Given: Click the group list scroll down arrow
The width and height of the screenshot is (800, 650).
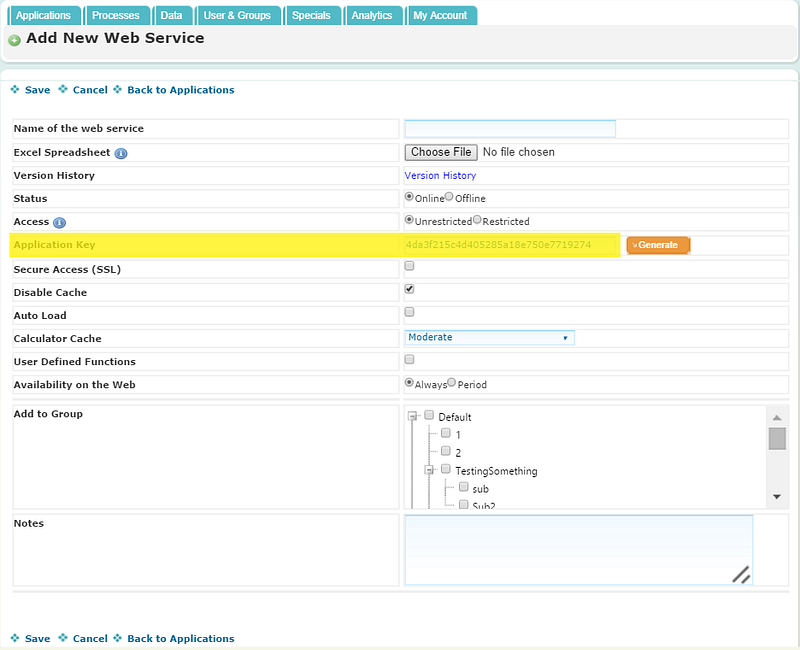Looking at the screenshot, I should [777, 496].
